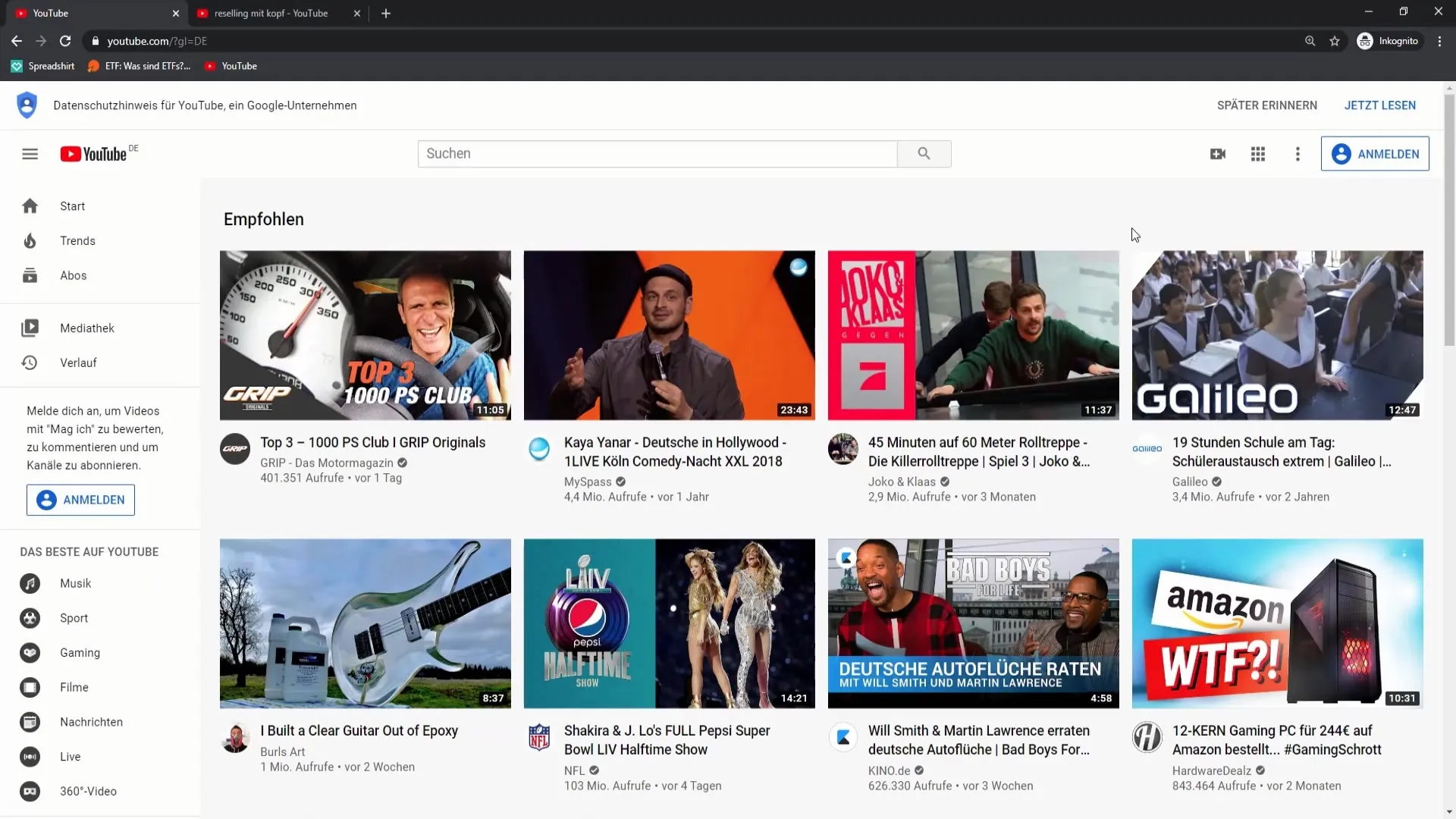Click the Sport ball icon

(x=30, y=618)
